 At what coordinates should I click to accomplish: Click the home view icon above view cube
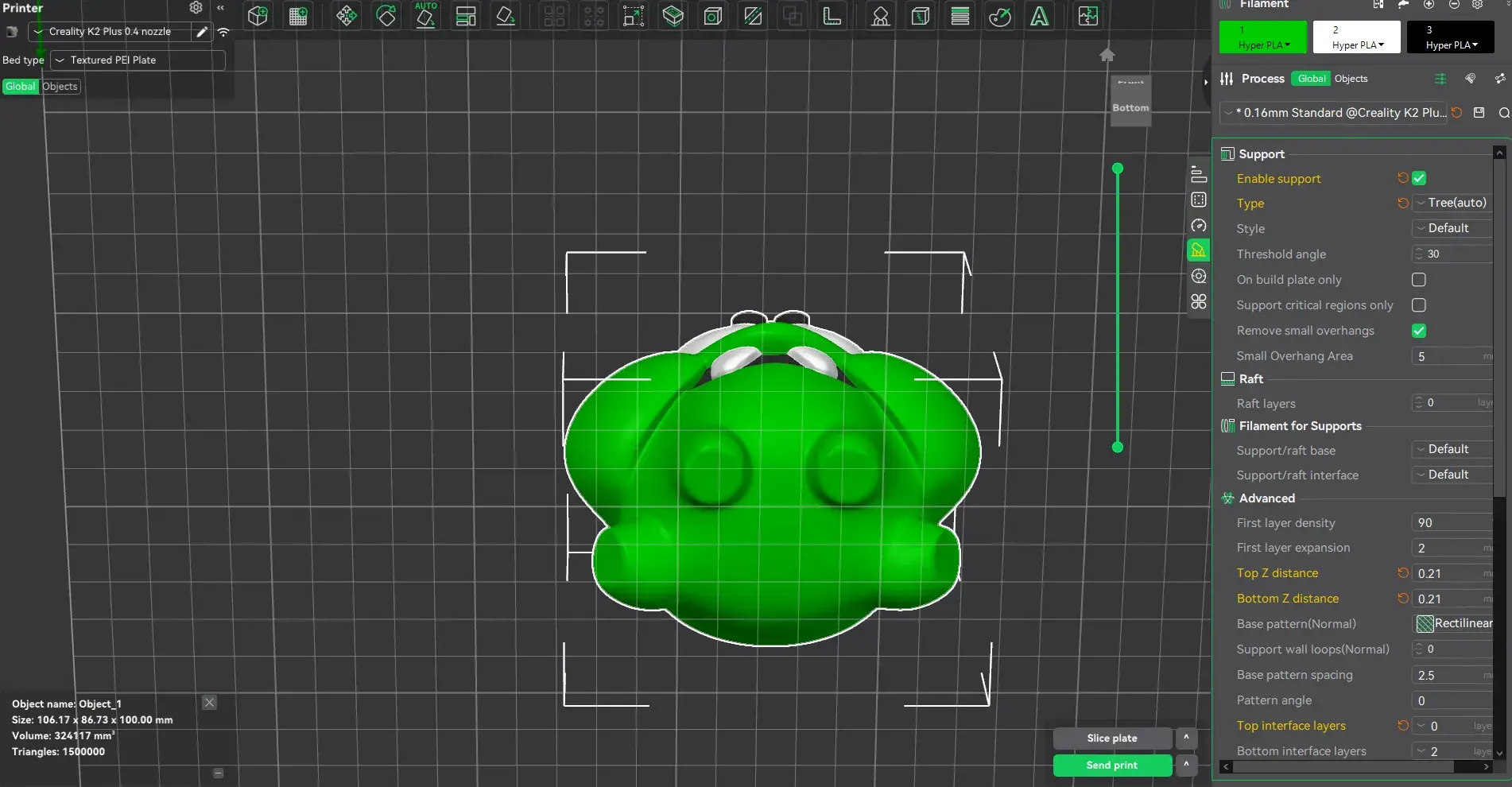pos(1107,55)
